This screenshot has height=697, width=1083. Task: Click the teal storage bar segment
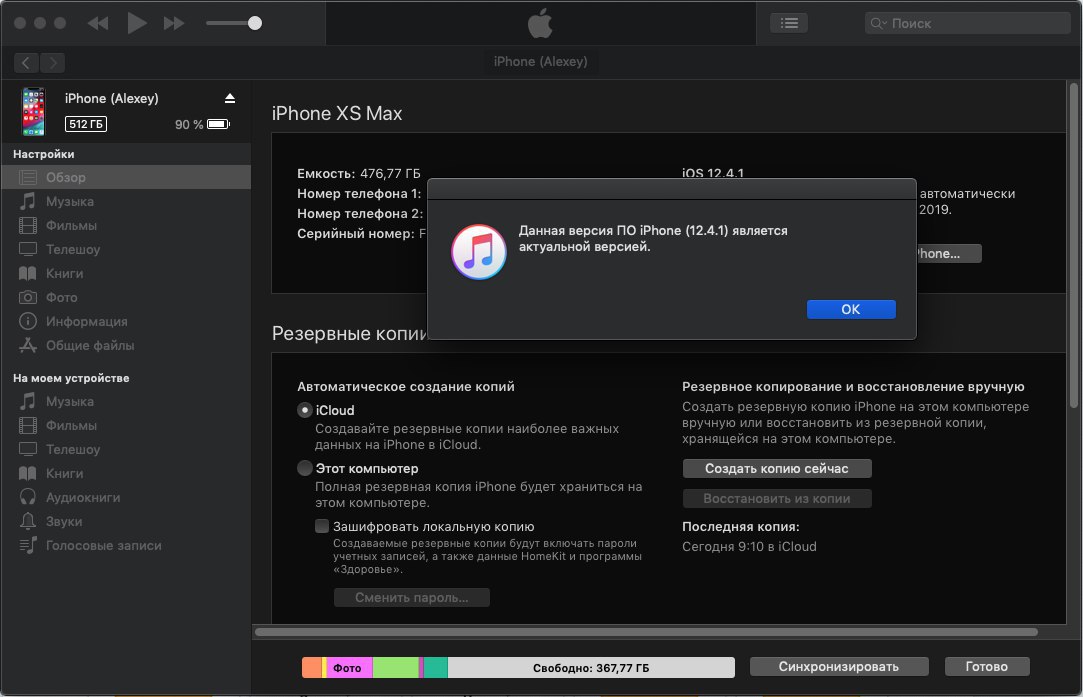pos(435,667)
